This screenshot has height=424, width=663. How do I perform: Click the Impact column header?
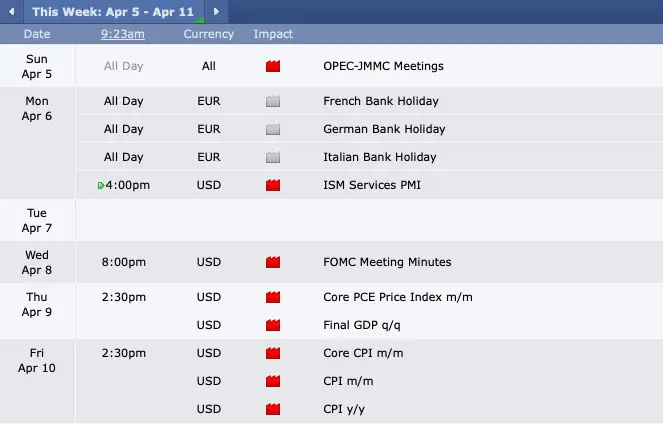[x=273, y=34]
